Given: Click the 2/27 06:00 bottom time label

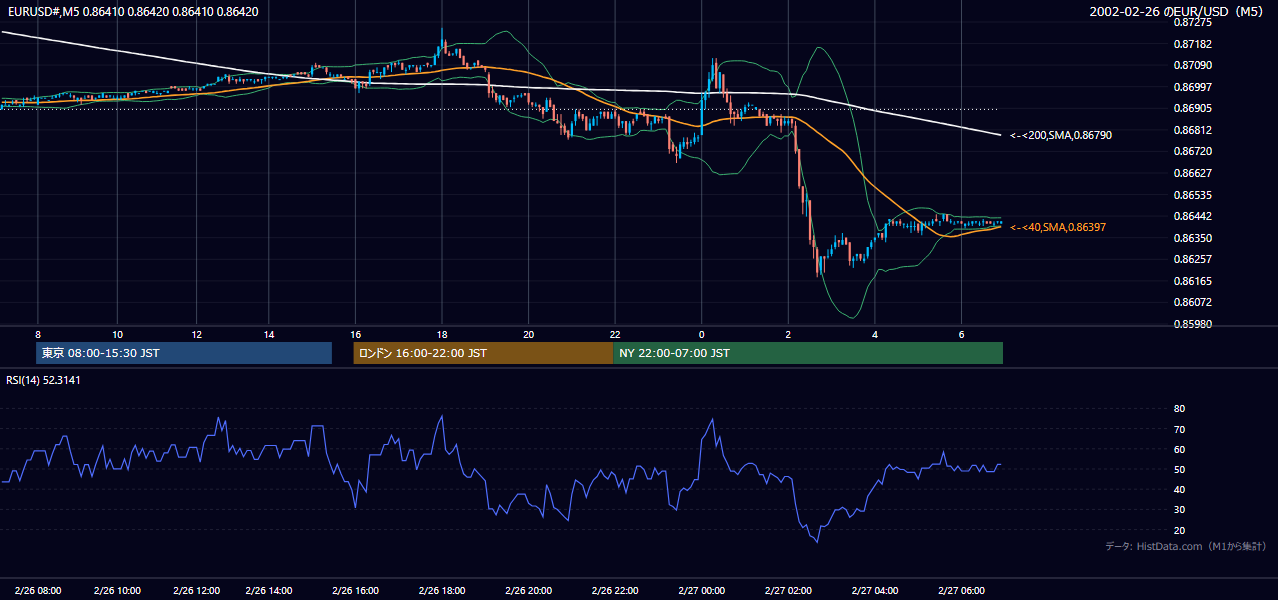Looking at the screenshot, I should pos(961,590).
